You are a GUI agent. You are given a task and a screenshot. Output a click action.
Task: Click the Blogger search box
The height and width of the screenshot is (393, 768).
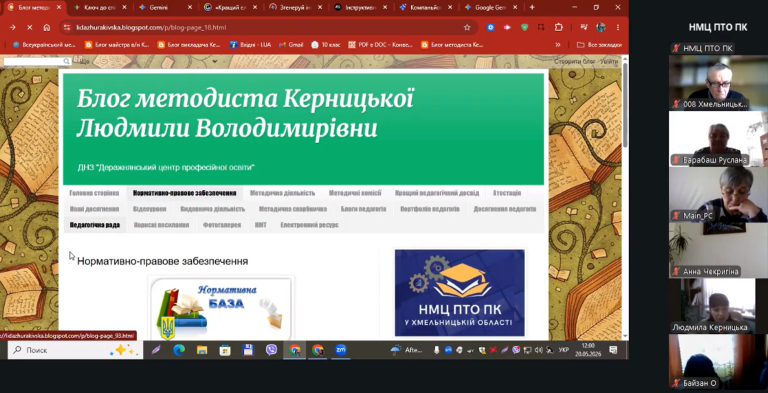pos(37,61)
